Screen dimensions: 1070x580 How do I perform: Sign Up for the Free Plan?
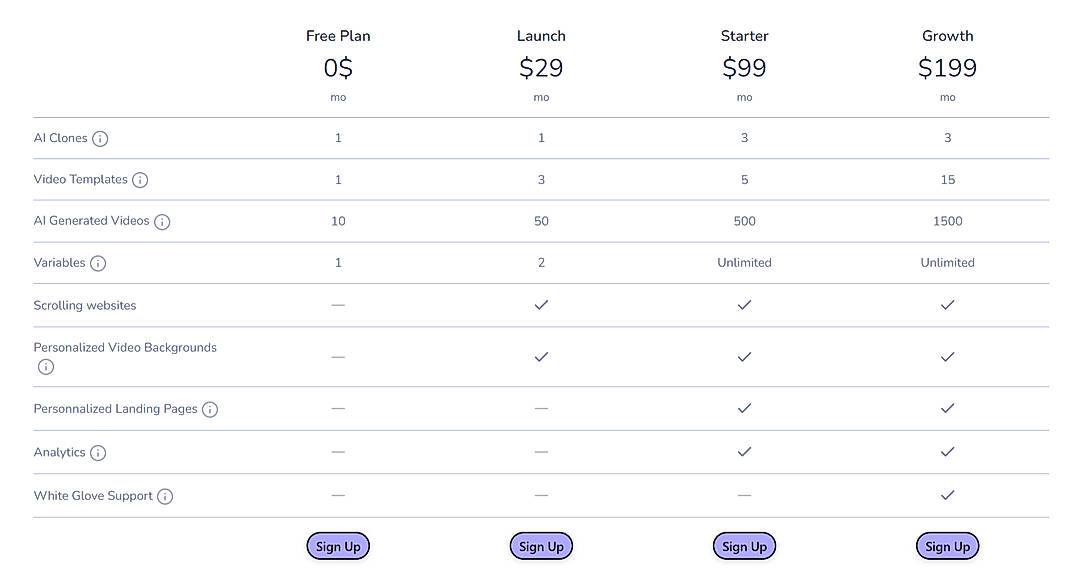338,546
